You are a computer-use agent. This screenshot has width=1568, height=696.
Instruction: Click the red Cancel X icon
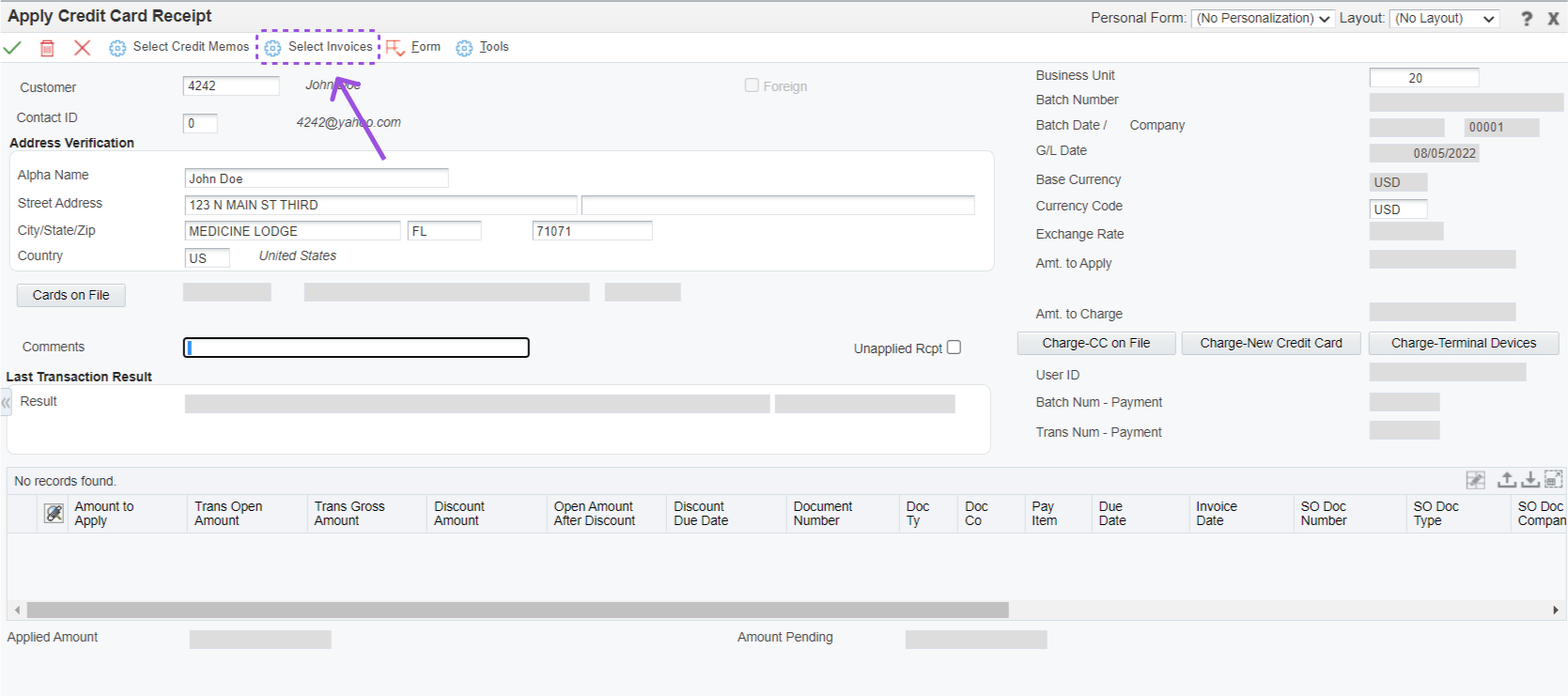[83, 48]
